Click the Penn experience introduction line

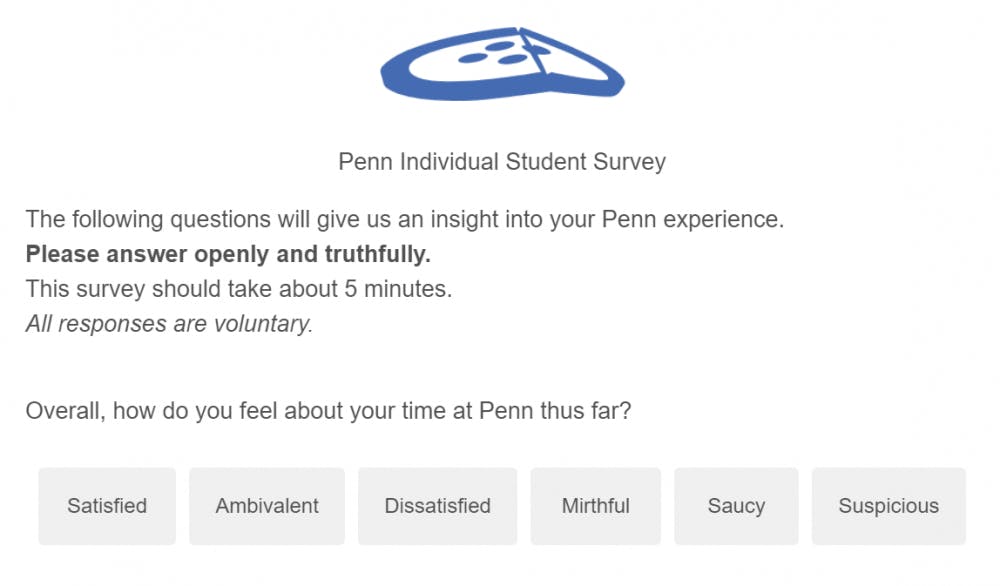click(x=405, y=219)
